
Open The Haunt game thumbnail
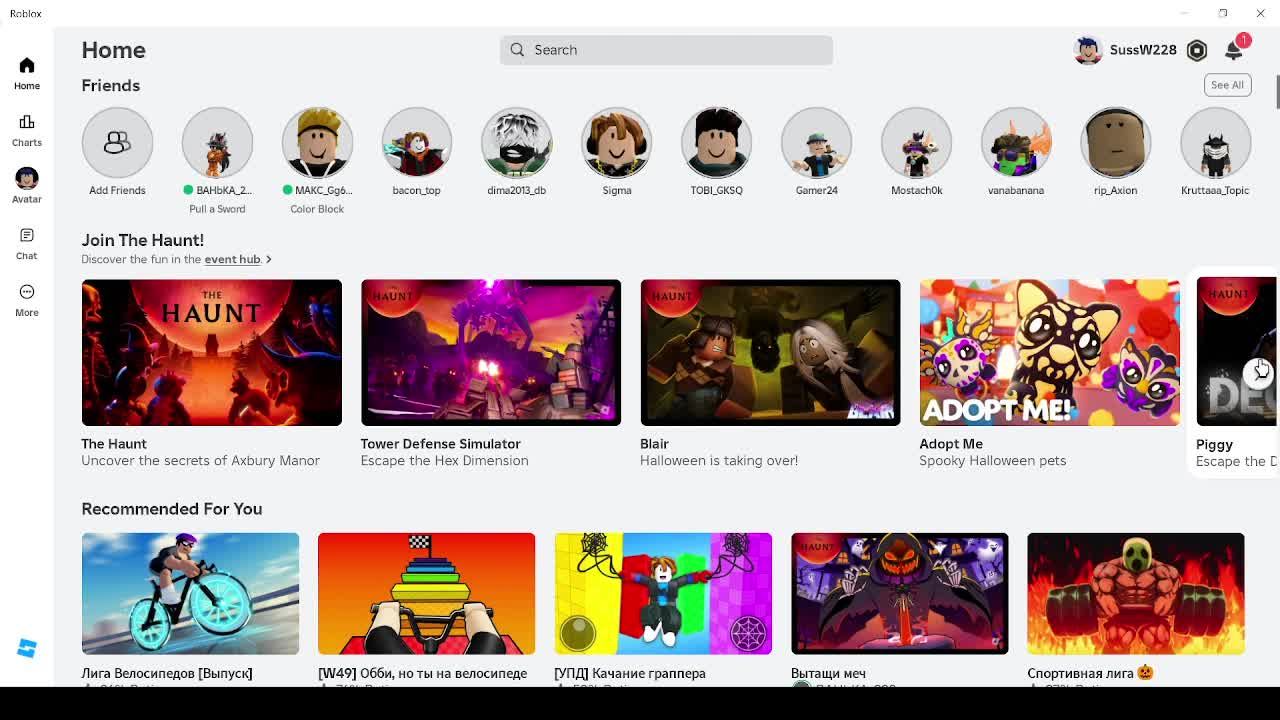pos(212,353)
